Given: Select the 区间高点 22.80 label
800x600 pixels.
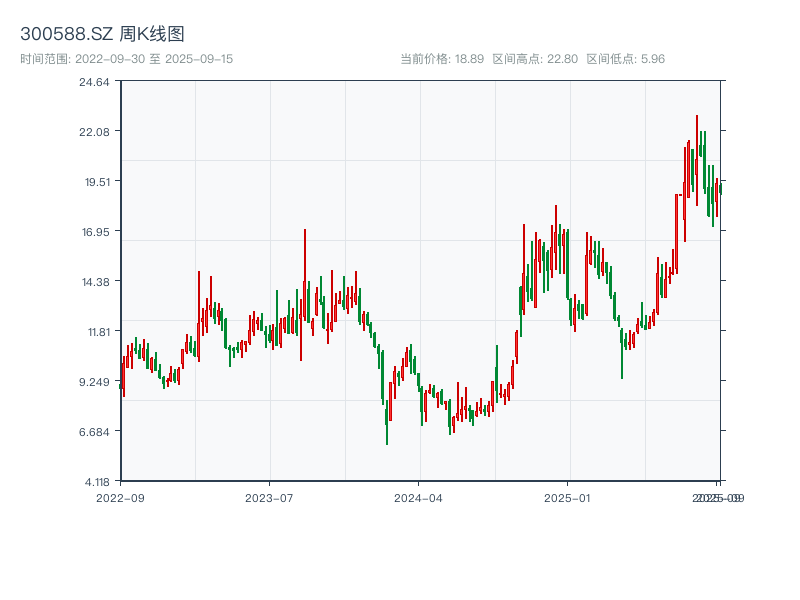Looking at the screenshot, I should (535, 59).
